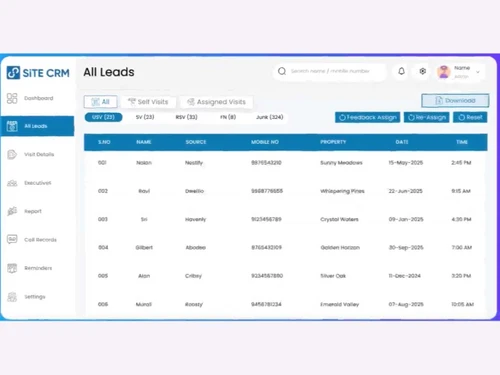Click the user avatar picture
500x375 pixels.
(x=444, y=72)
